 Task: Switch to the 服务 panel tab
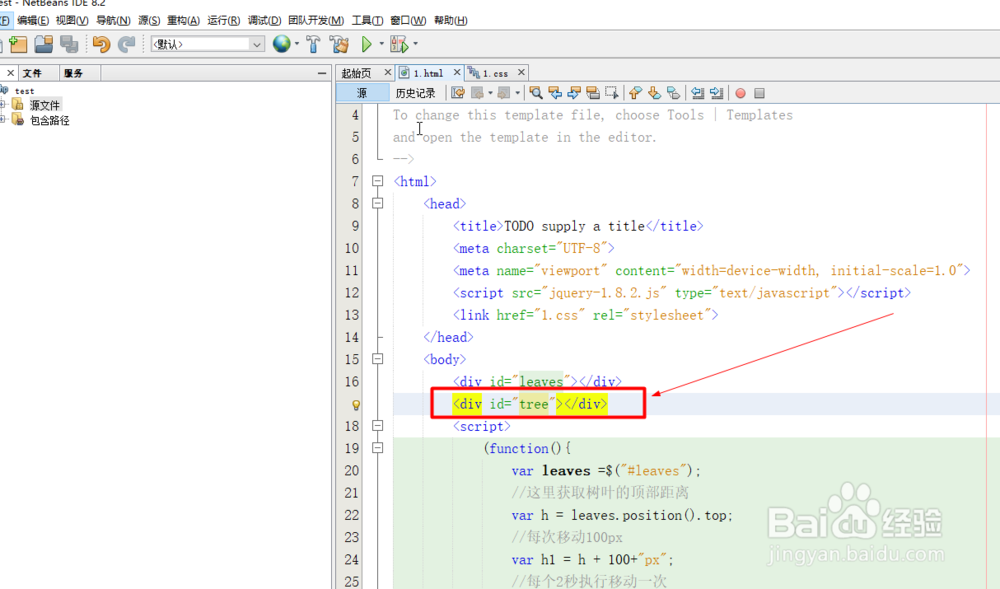click(79, 73)
